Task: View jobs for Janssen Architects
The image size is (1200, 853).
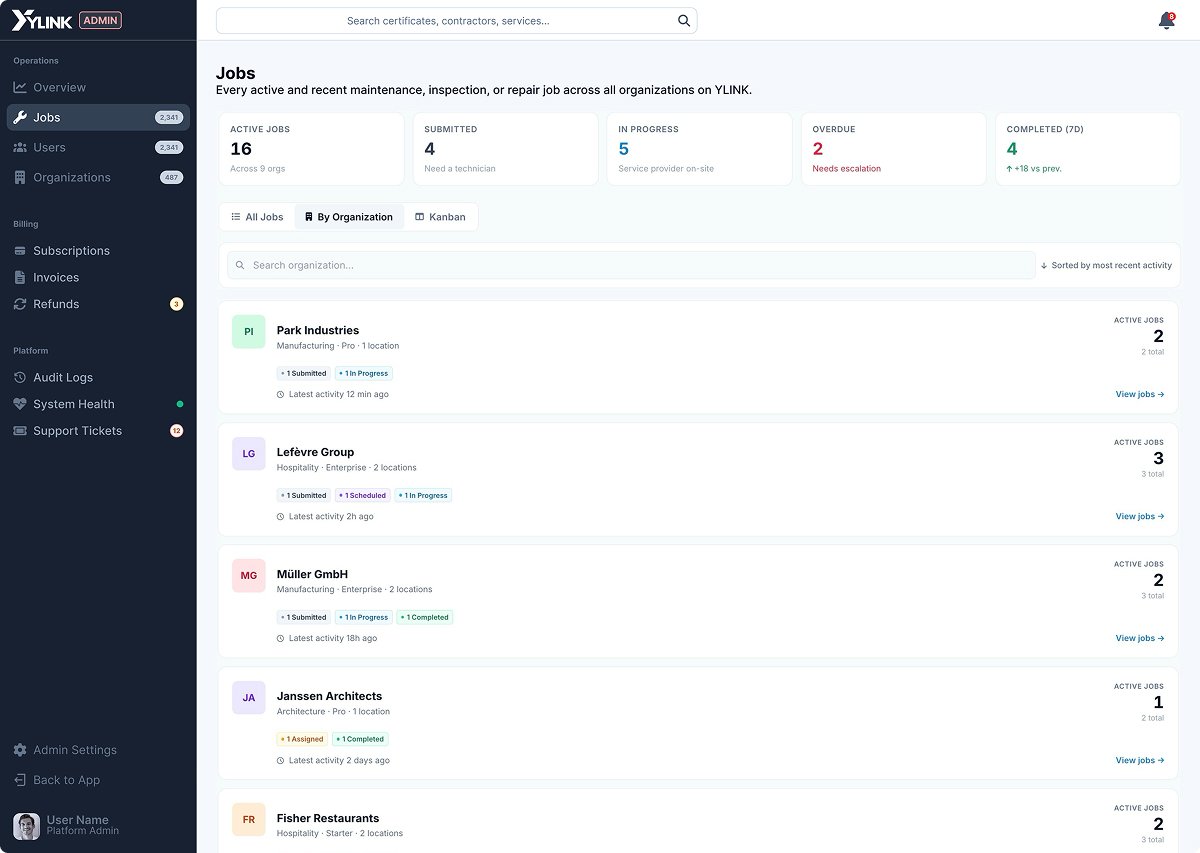Action: point(1140,761)
